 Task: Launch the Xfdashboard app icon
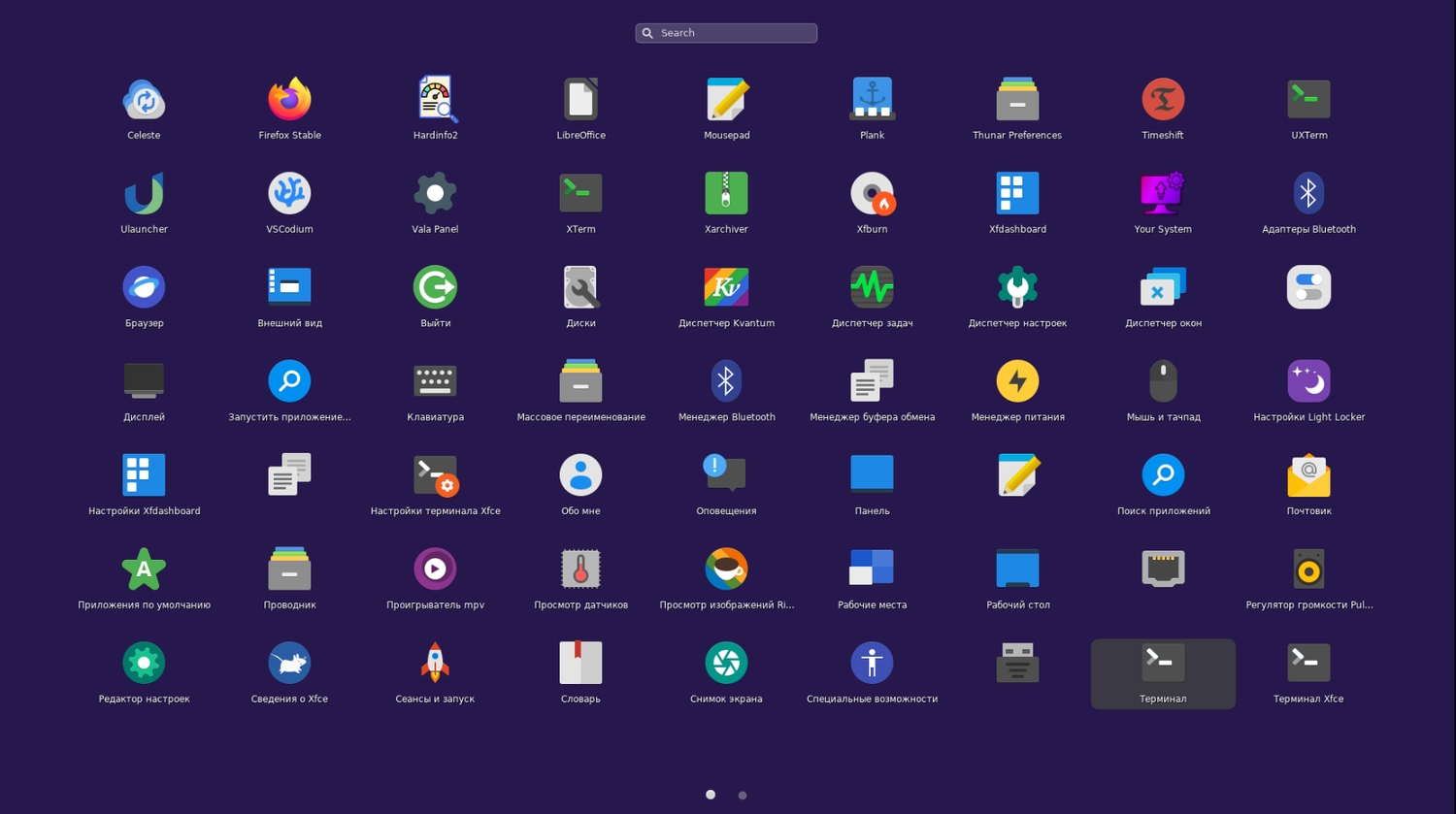click(1017, 193)
